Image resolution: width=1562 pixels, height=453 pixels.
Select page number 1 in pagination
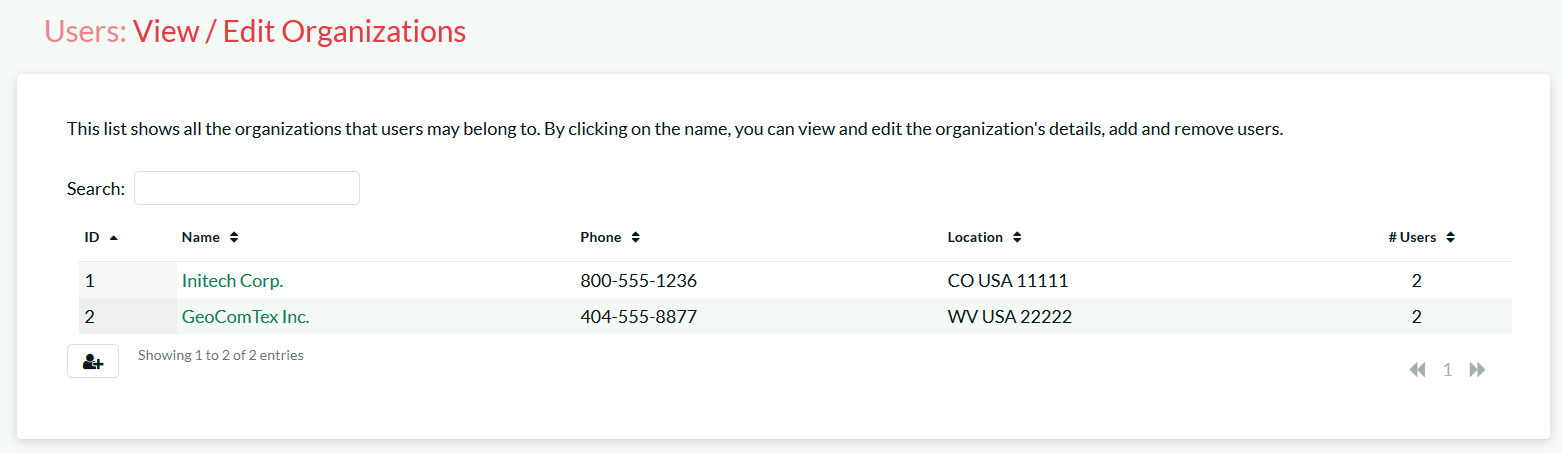[1447, 370]
